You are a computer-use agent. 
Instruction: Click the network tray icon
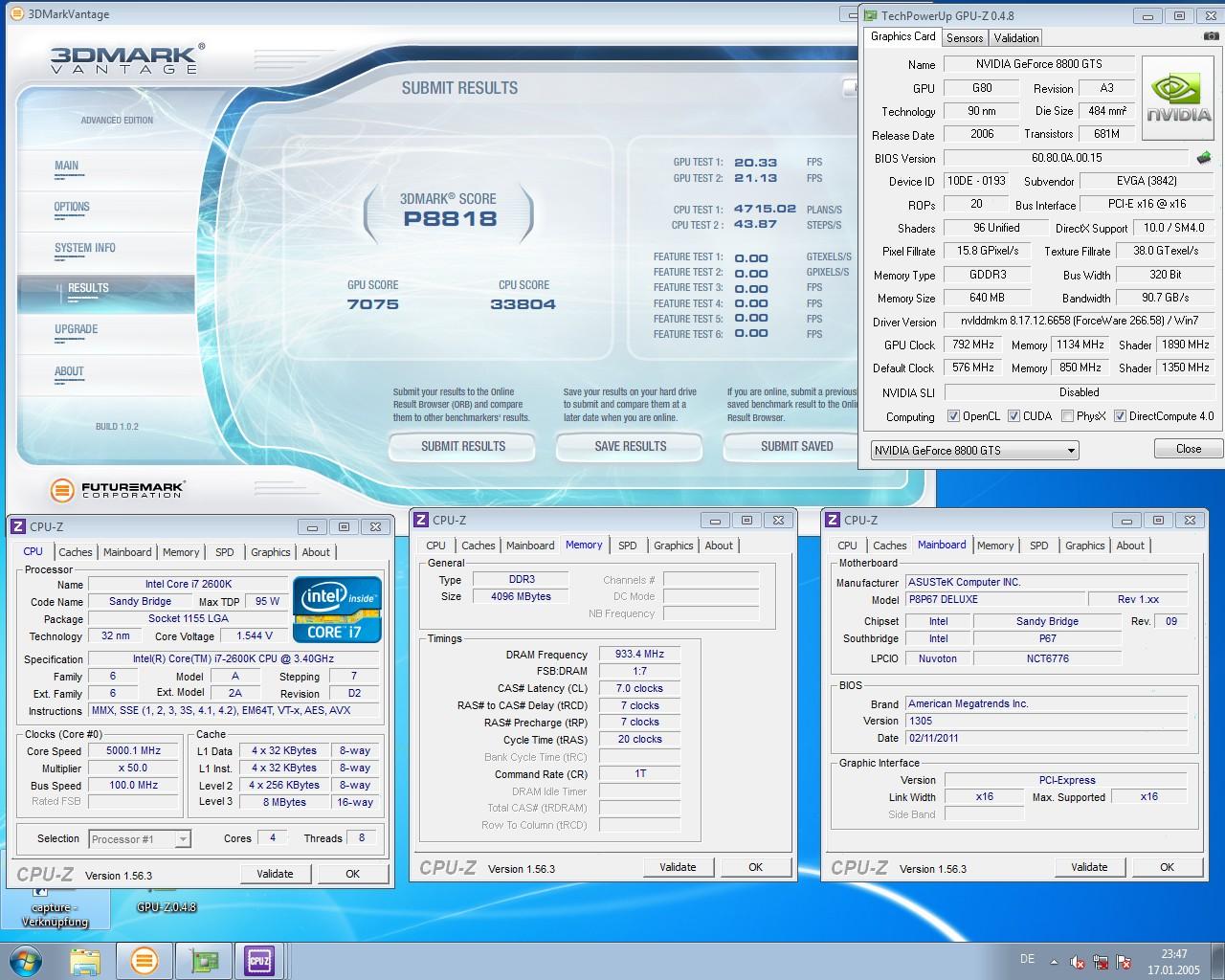(x=1100, y=962)
